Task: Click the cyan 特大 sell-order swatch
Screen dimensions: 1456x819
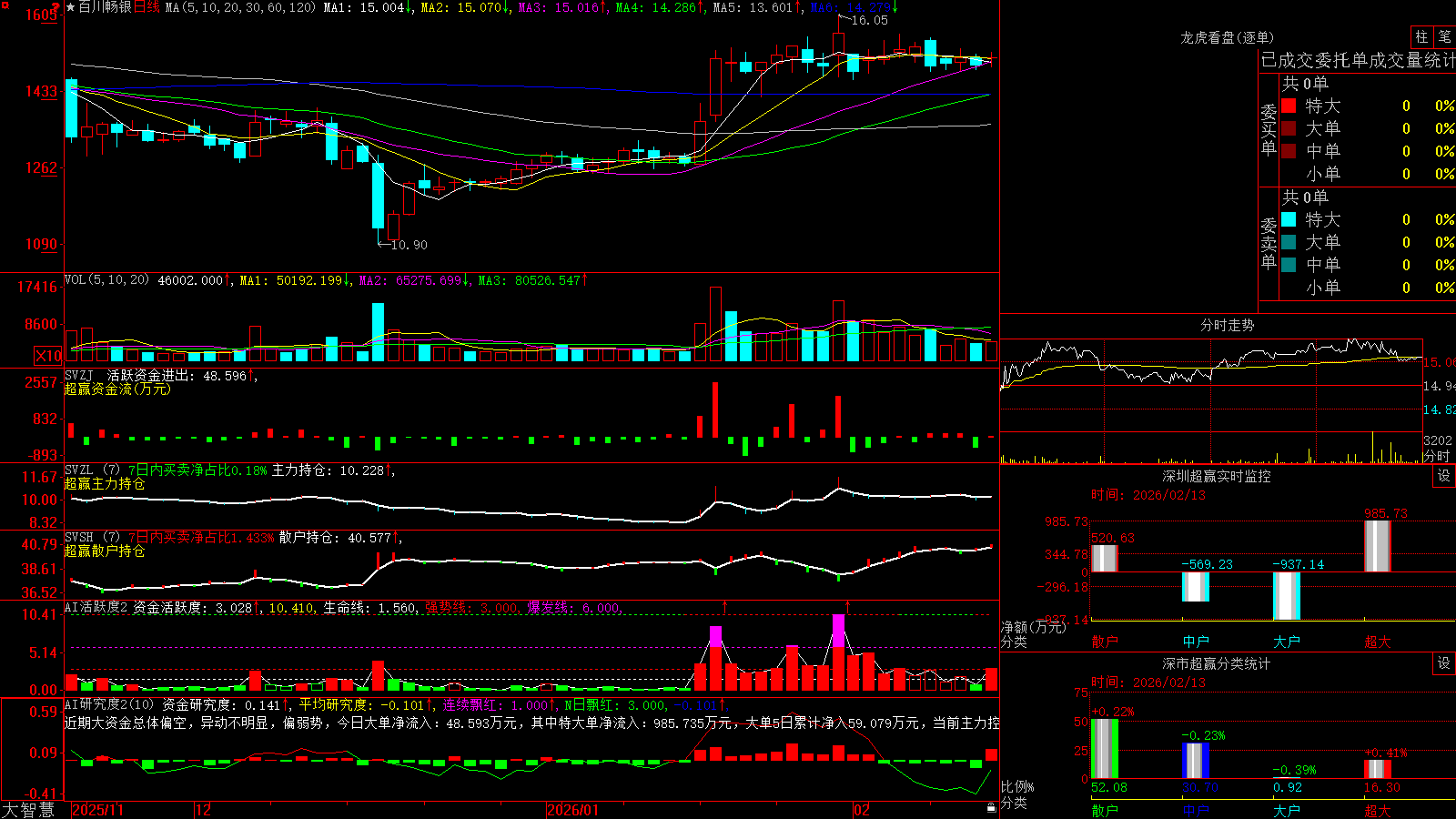Action: coord(1289,219)
